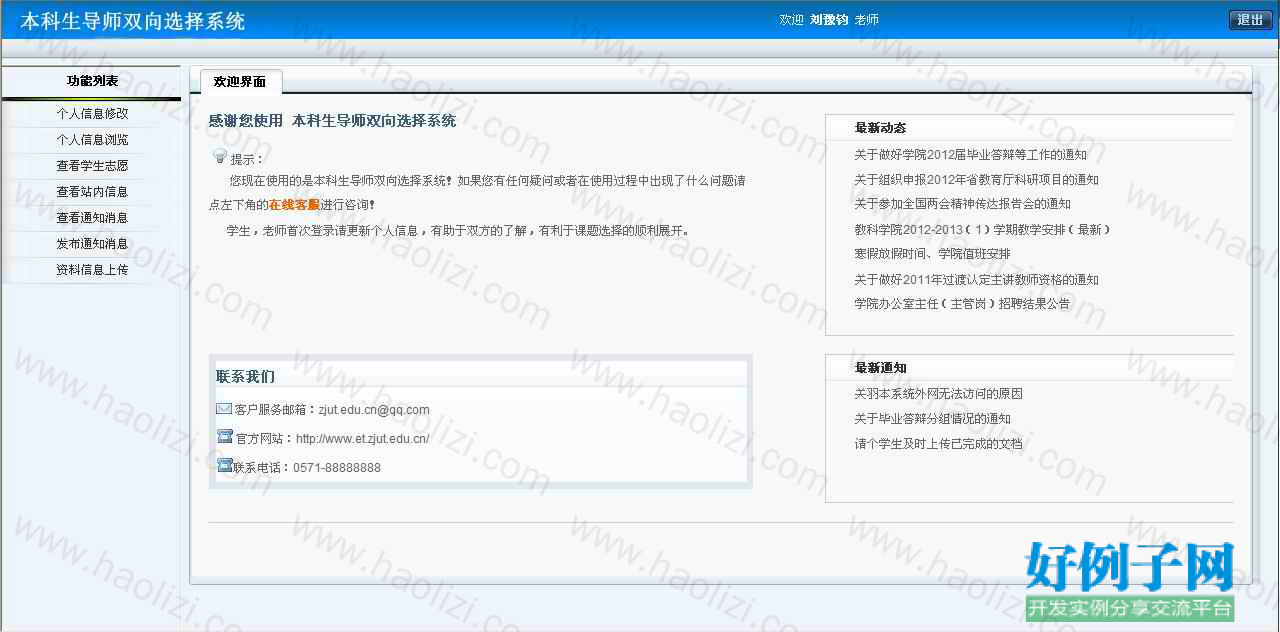The image size is (1280, 632).
Task: Switch to the 欢迎界面 tab
Action: click(x=240, y=82)
